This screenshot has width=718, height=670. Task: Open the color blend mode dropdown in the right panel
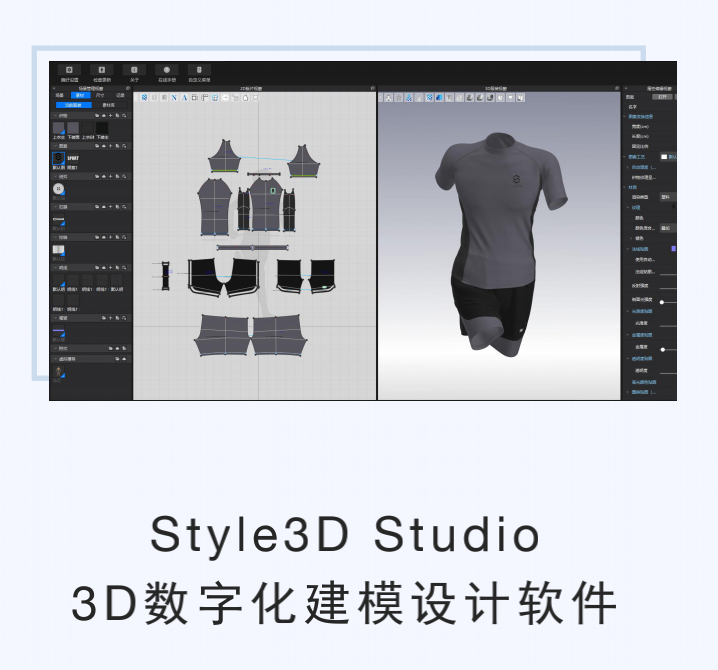click(x=668, y=228)
